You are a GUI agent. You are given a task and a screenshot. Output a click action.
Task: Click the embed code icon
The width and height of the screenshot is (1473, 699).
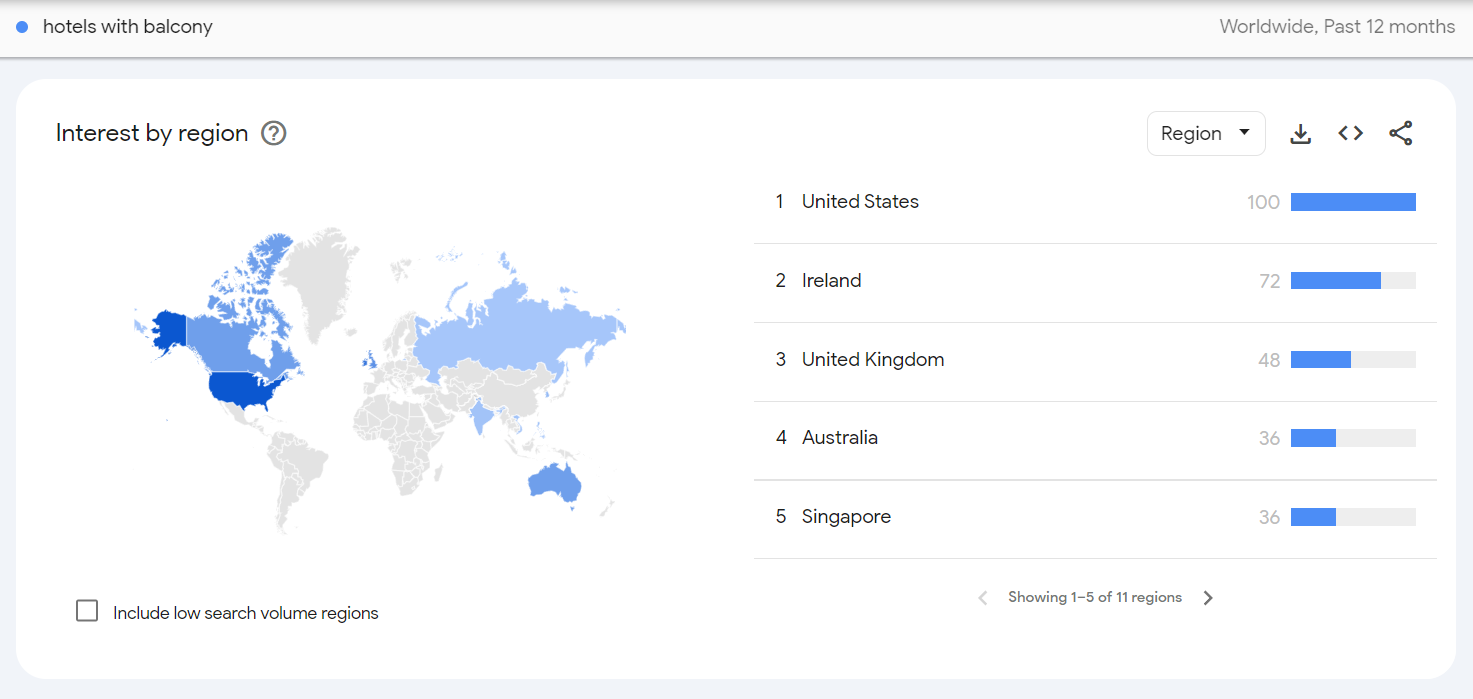pyautogui.click(x=1350, y=134)
